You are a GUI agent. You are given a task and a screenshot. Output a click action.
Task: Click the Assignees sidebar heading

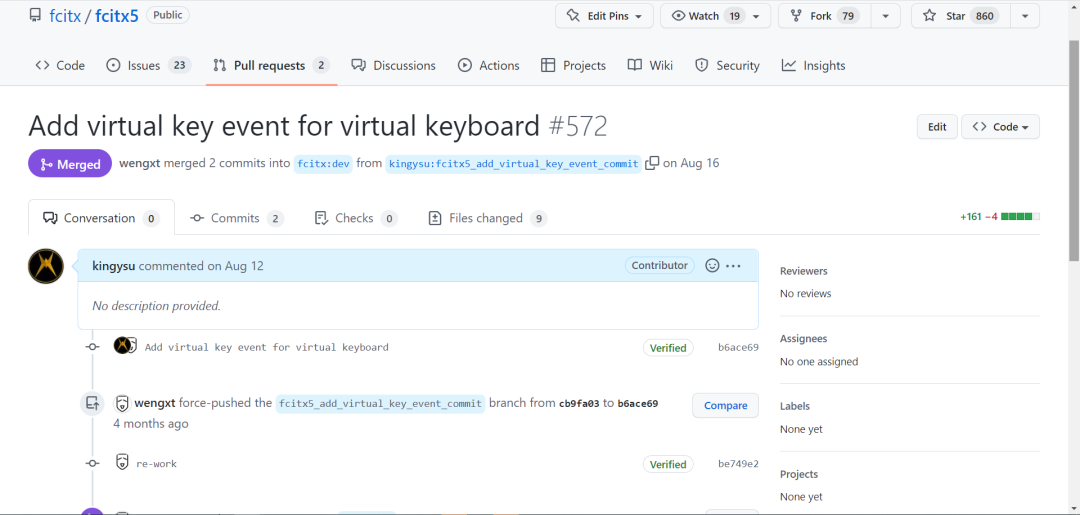[x=803, y=339]
